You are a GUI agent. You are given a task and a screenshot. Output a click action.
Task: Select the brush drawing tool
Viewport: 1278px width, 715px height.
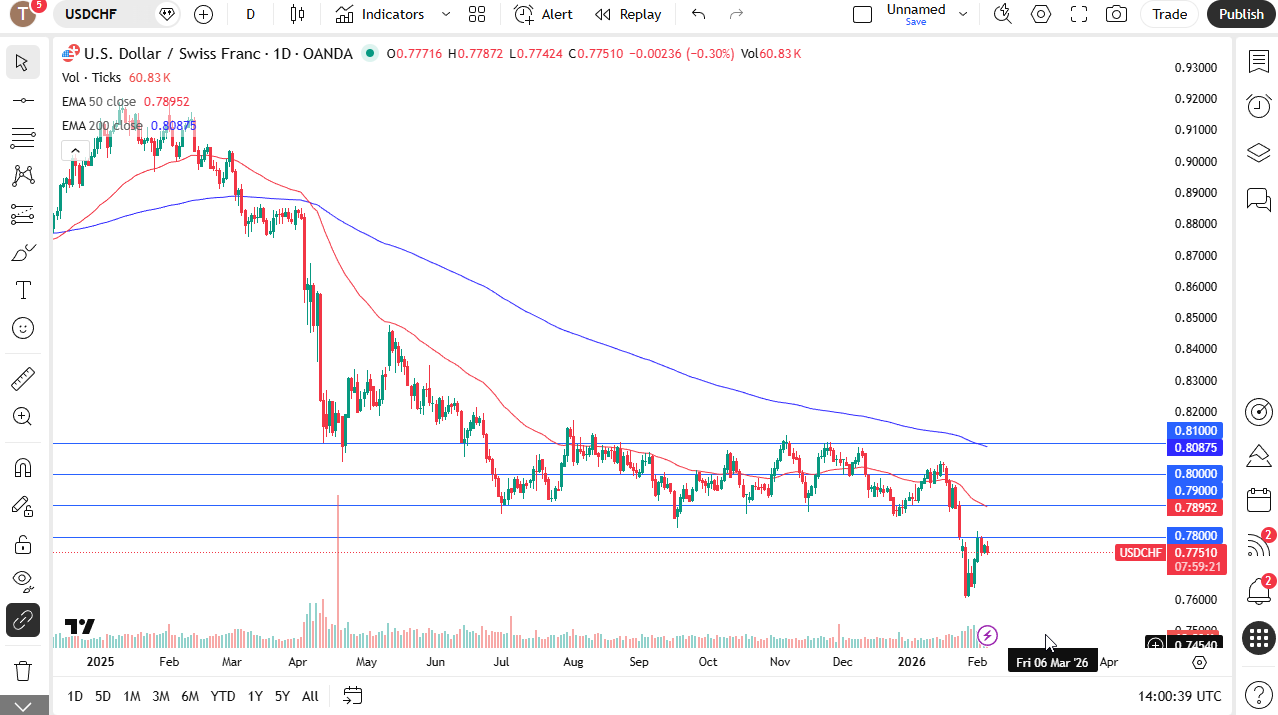(22, 252)
